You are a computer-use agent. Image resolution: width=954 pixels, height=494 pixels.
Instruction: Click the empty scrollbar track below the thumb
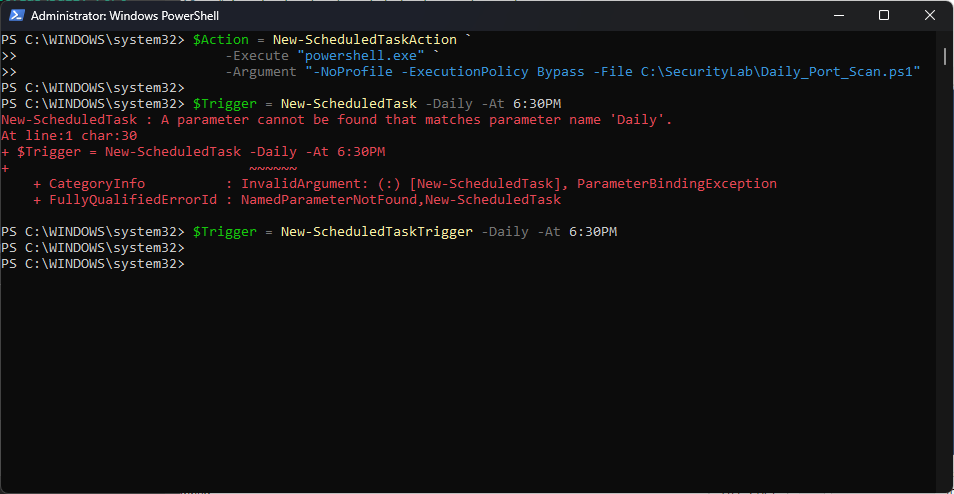(946, 300)
